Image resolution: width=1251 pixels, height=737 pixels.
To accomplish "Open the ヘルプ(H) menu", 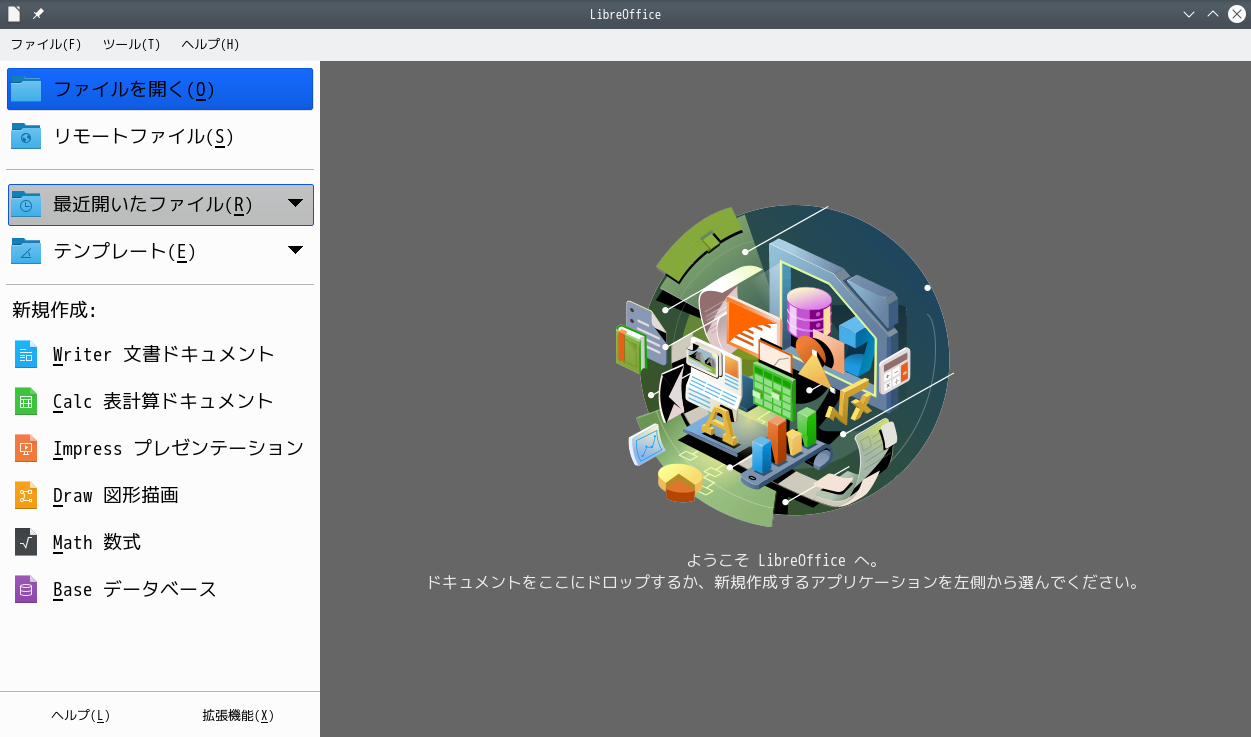I will (x=210, y=44).
